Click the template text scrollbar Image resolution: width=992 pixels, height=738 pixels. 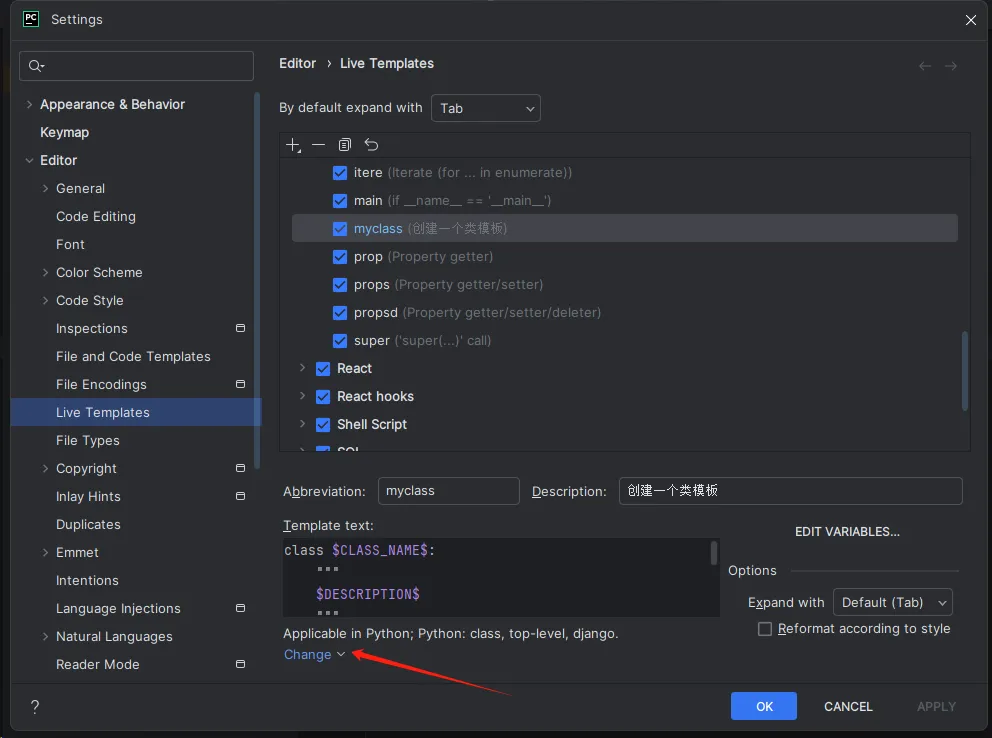(714, 553)
